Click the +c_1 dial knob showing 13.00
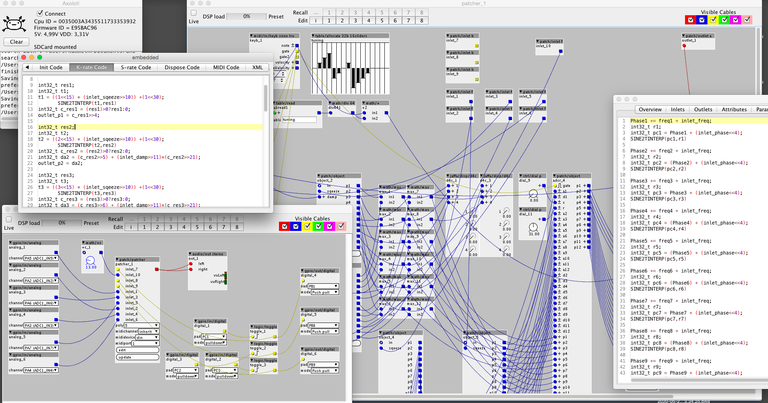Screen dimensions: 768x403 click(91, 260)
